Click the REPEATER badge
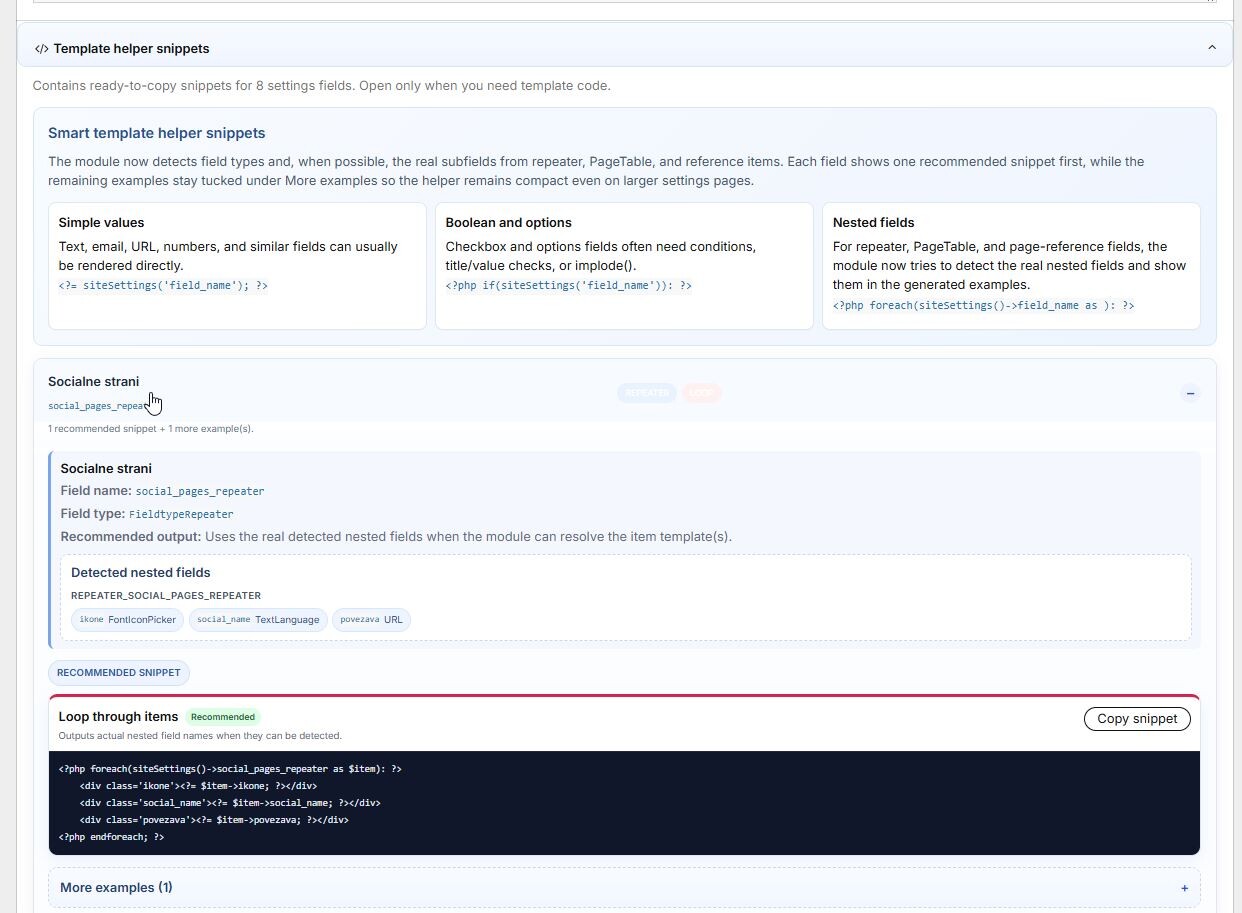Image resolution: width=1242 pixels, height=913 pixels. [646, 393]
